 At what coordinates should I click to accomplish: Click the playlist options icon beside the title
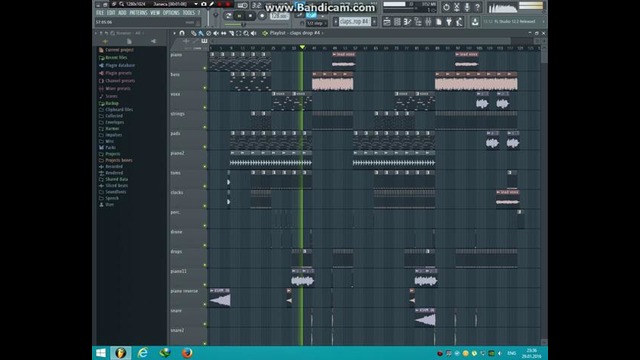265,33
